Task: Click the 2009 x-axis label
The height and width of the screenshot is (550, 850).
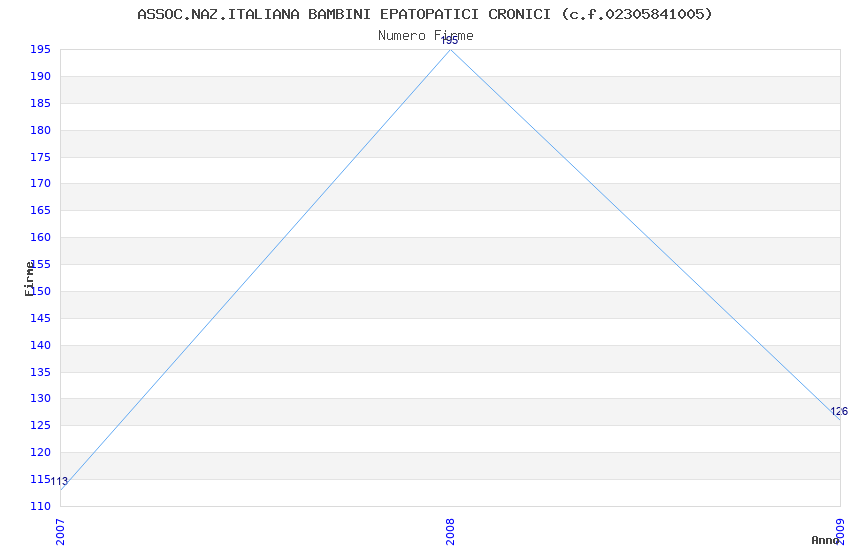Action: pos(840,532)
